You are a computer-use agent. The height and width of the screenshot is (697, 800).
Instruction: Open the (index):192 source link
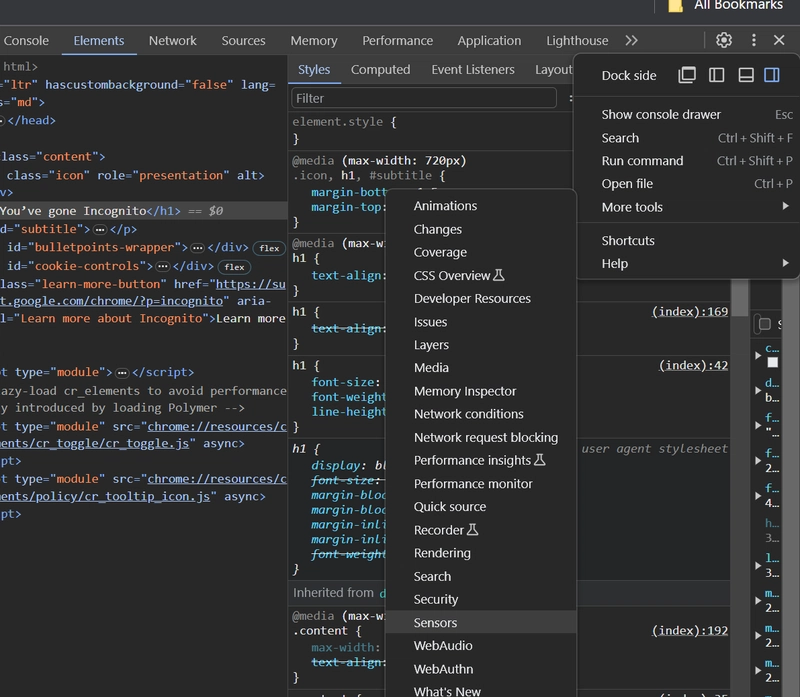click(690, 631)
